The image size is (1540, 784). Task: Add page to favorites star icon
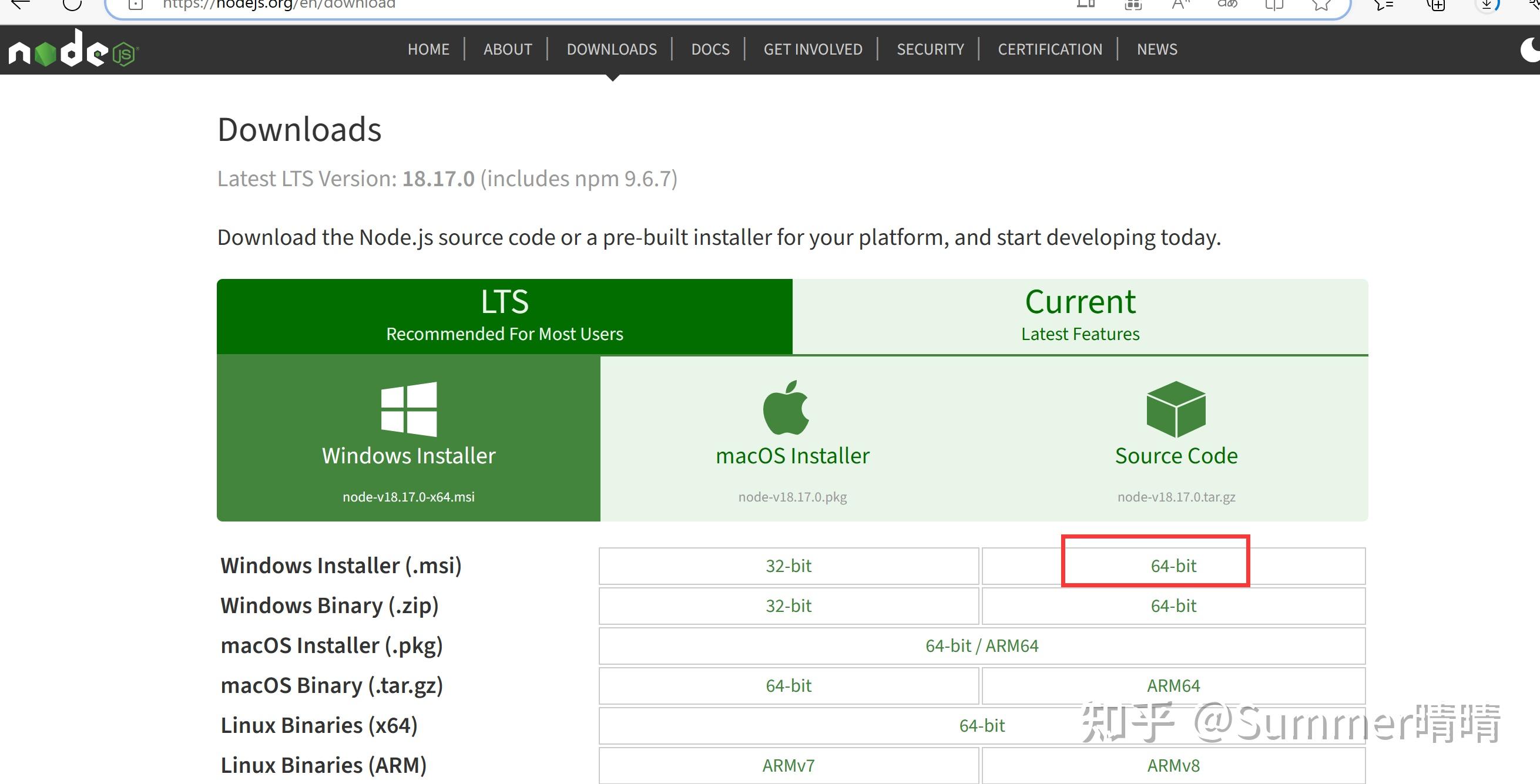tap(1321, 5)
